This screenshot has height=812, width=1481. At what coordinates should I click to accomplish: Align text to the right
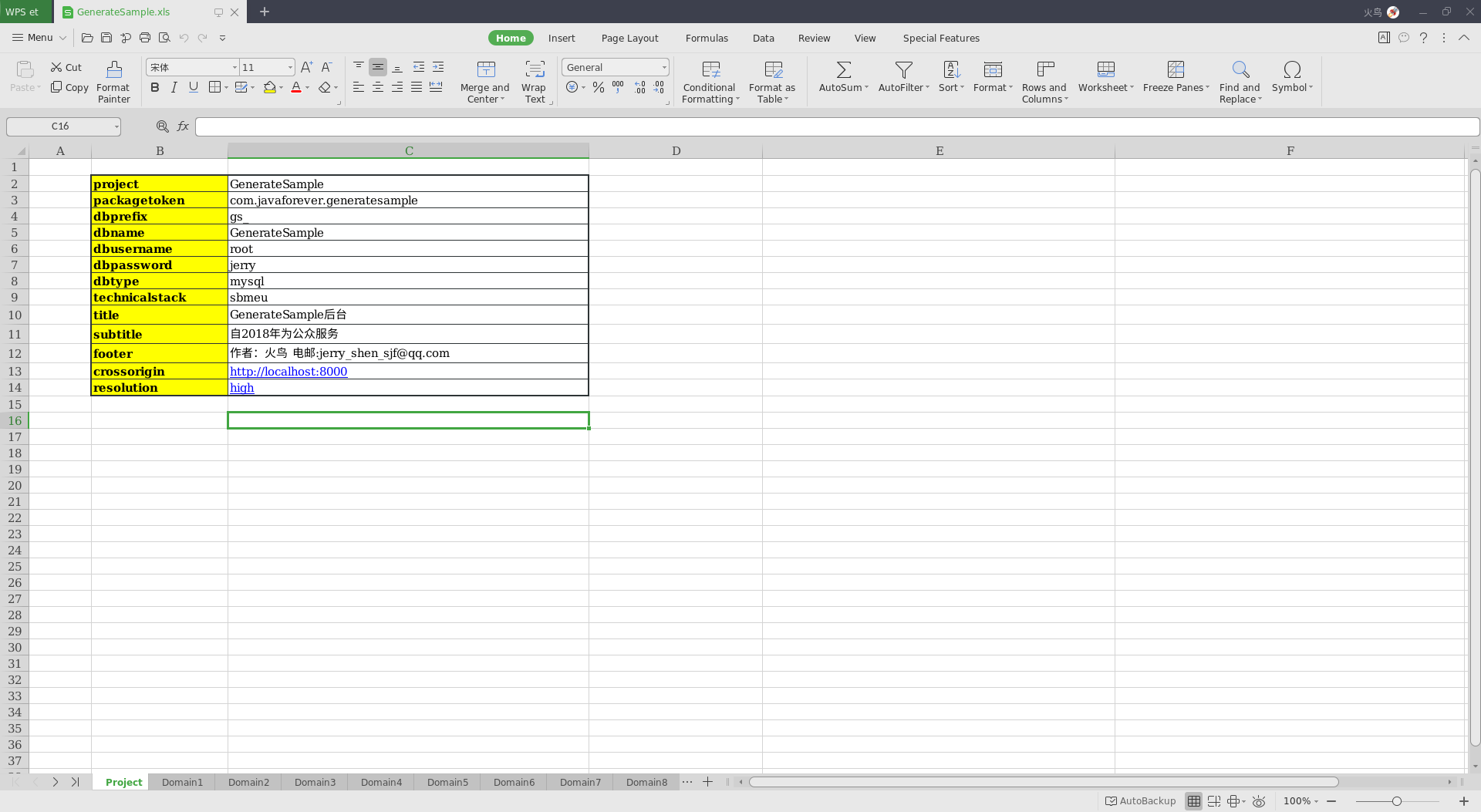(x=397, y=87)
